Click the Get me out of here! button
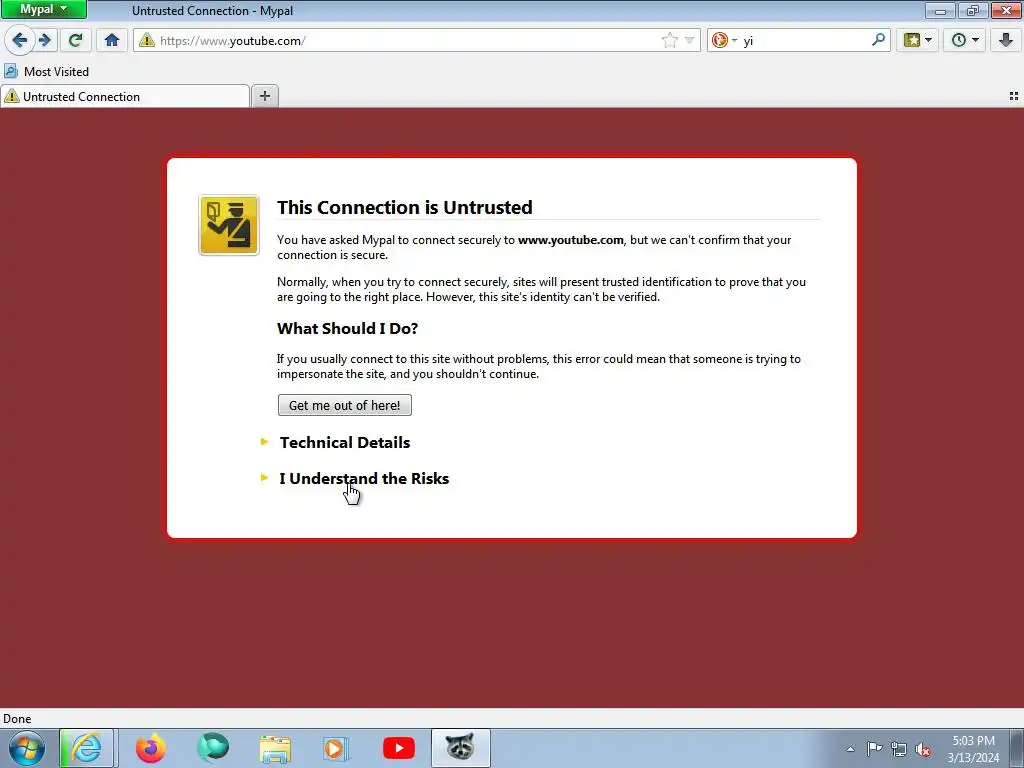This screenshot has height=768, width=1024. 345,405
